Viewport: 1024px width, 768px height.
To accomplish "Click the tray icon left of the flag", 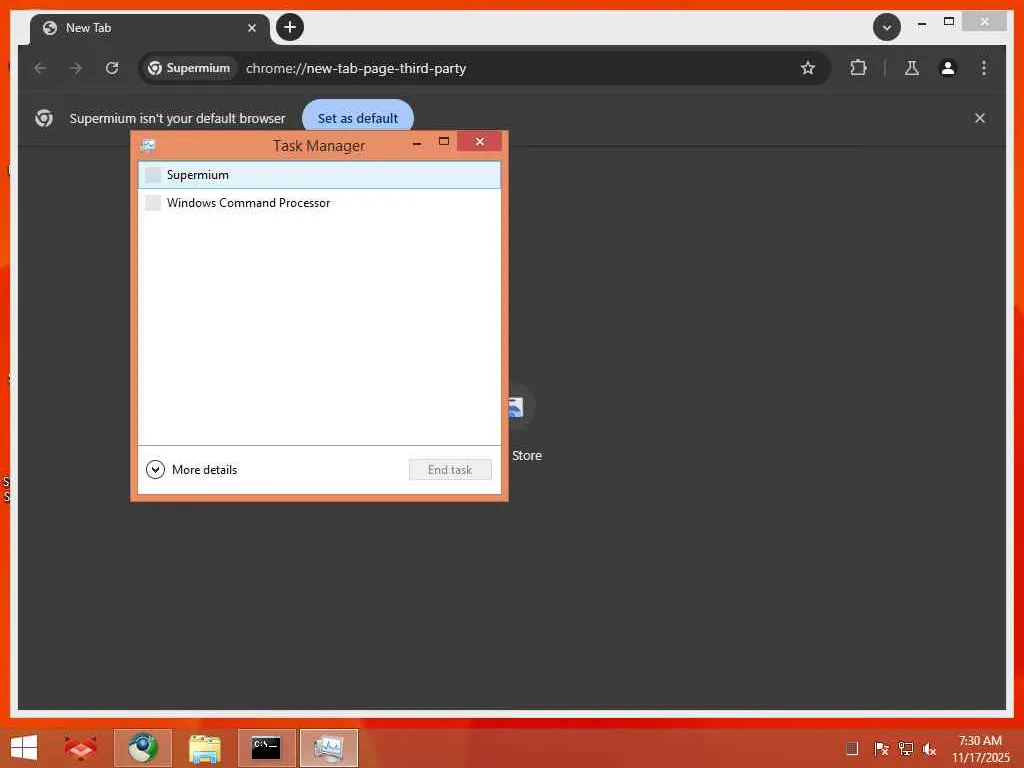I will (852, 748).
